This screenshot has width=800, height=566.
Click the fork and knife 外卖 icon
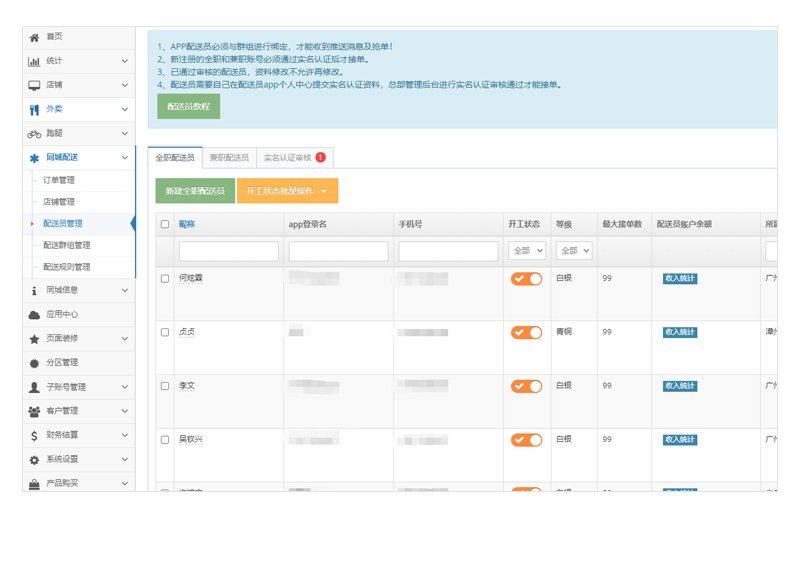tap(34, 110)
